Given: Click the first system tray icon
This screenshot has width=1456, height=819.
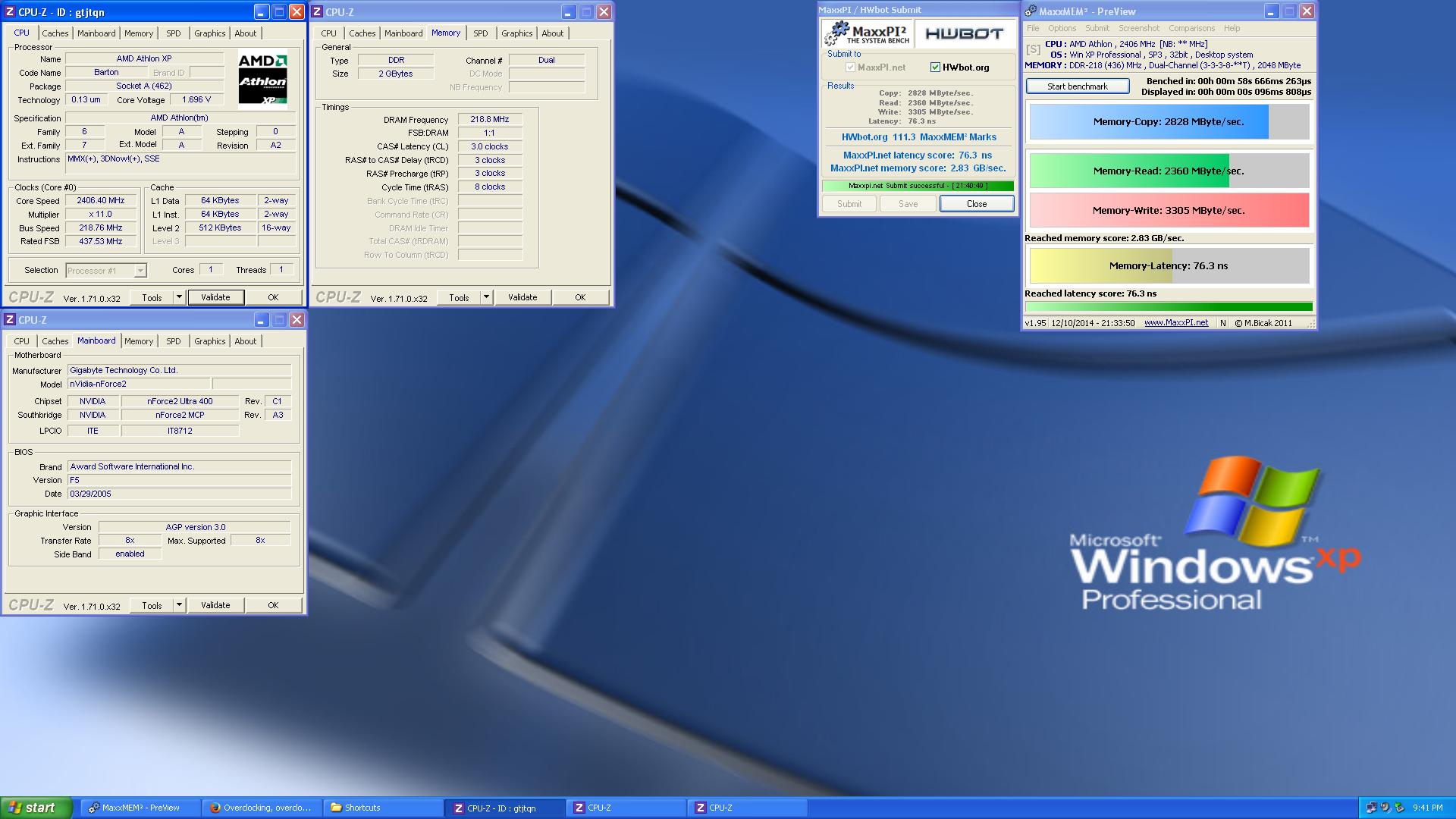Looking at the screenshot, I should [x=1371, y=808].
